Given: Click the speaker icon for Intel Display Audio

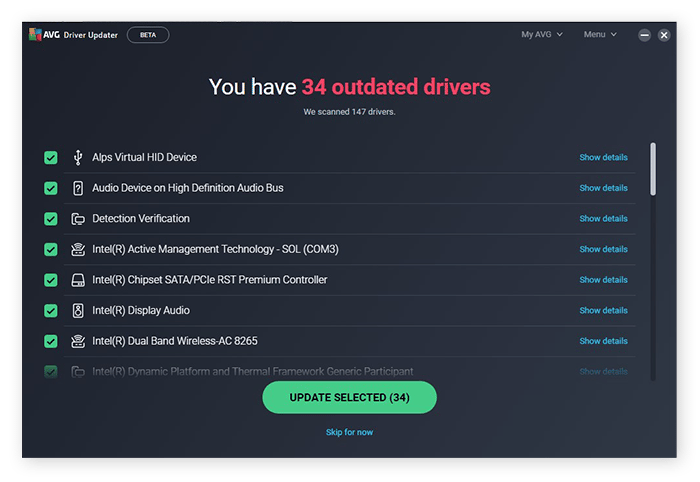Looking at the screenshot, I should [78, 311].
